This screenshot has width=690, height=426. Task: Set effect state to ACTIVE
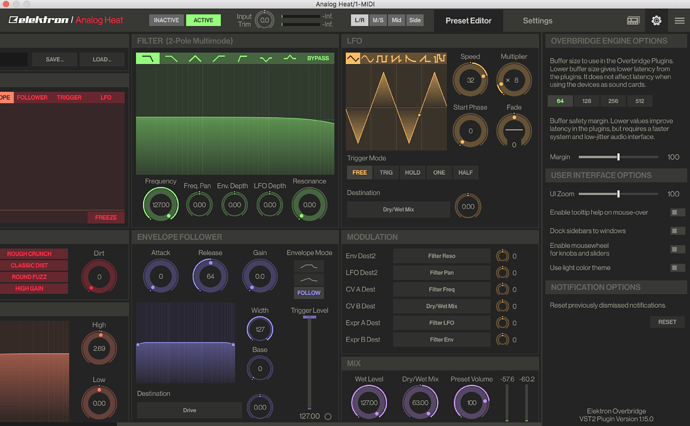203,20
